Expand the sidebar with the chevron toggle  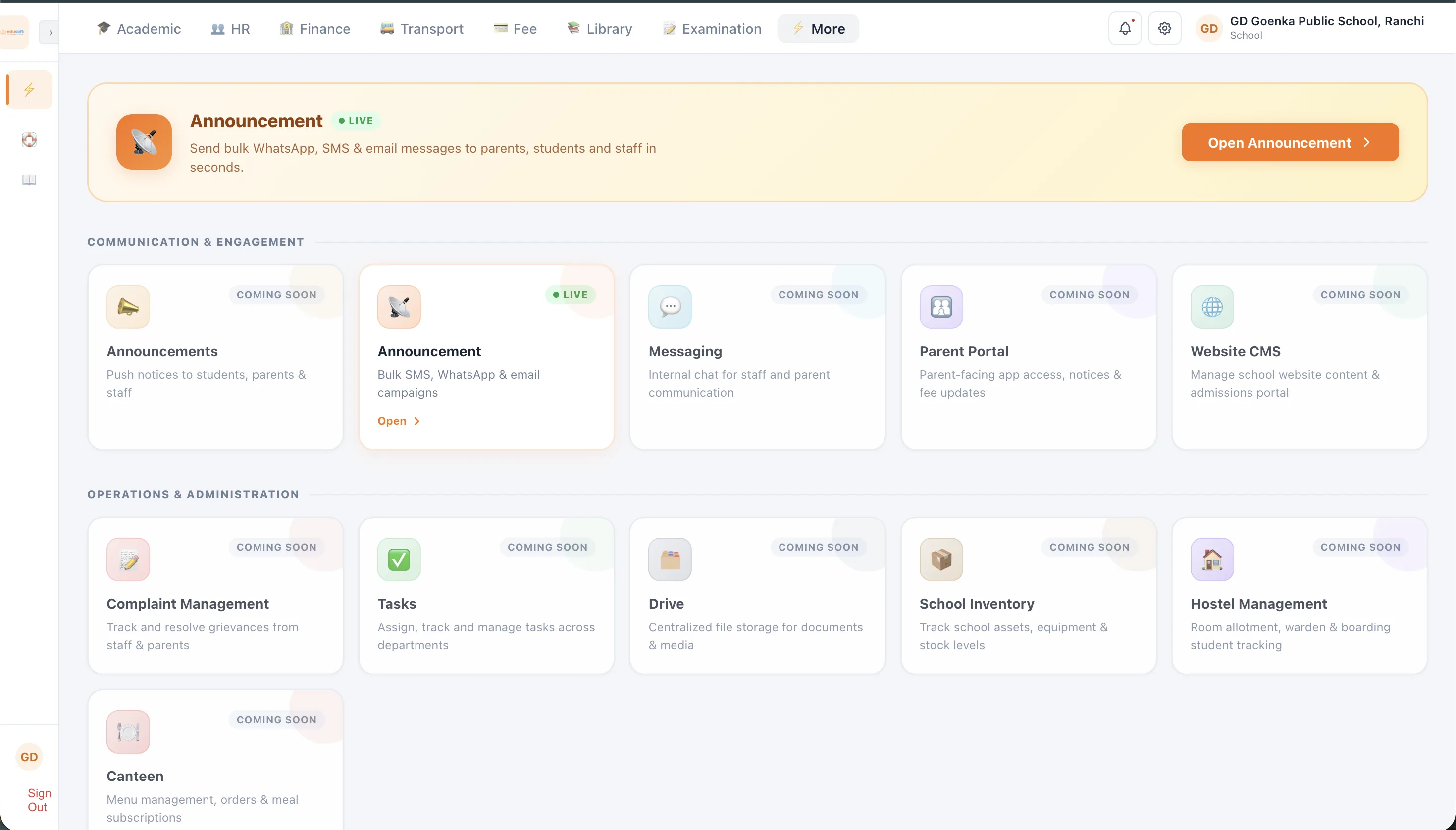(50, 33)
